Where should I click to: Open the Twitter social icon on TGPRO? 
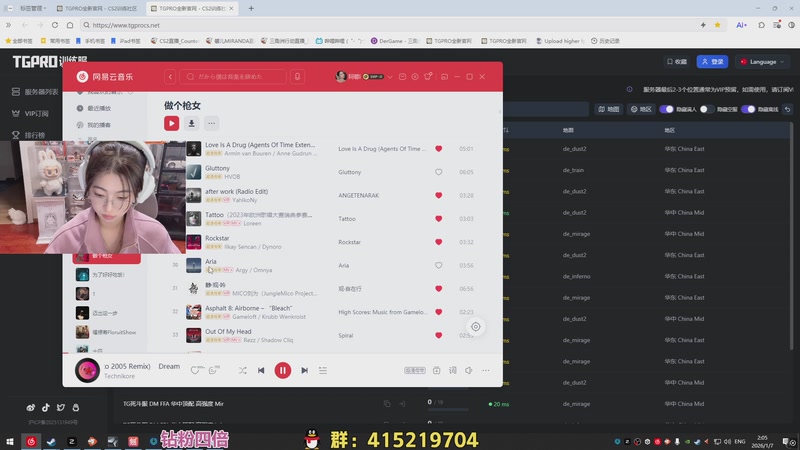coord(61,407)
